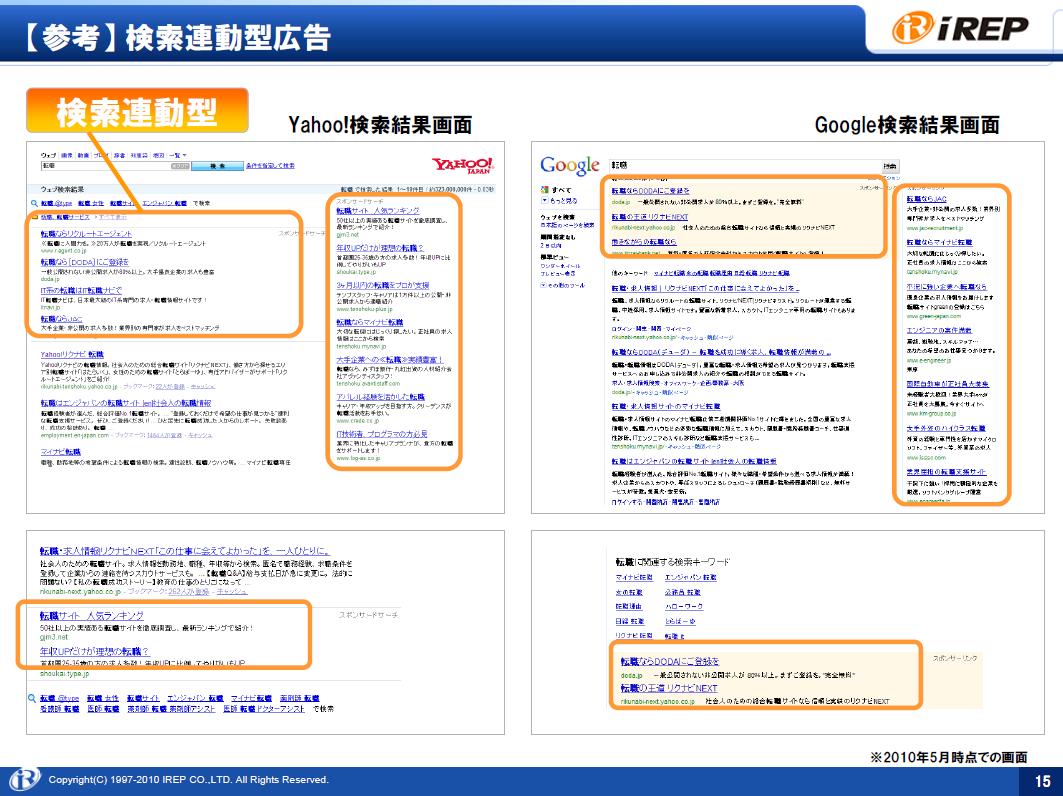1063x796 pixels.
Task: Open 転職の王道 リクナビNEXT in Google top ads
Action: coord(649,216)
